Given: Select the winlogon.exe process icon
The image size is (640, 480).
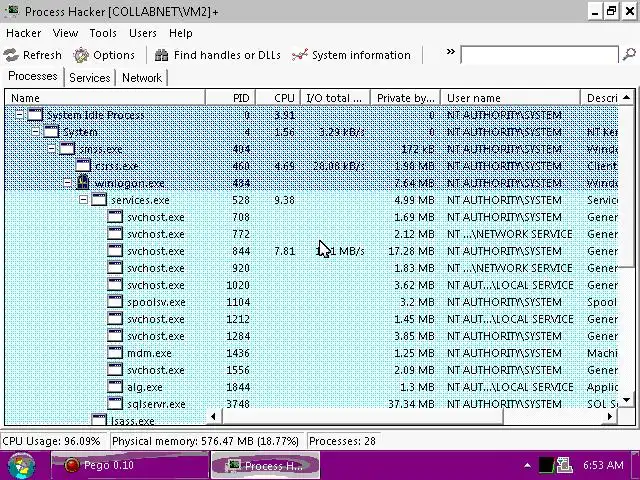Looking at the screenshot, I should tap(83, 182).
